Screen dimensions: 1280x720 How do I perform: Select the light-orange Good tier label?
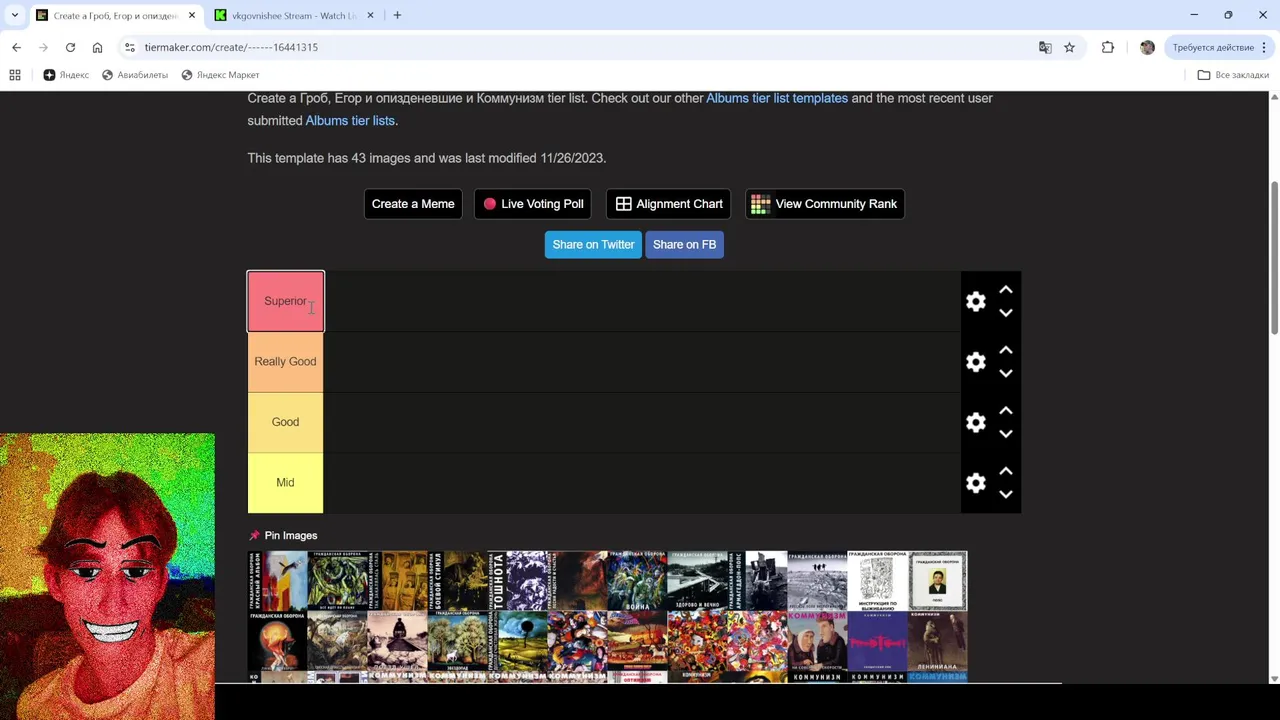coord(286,422)
